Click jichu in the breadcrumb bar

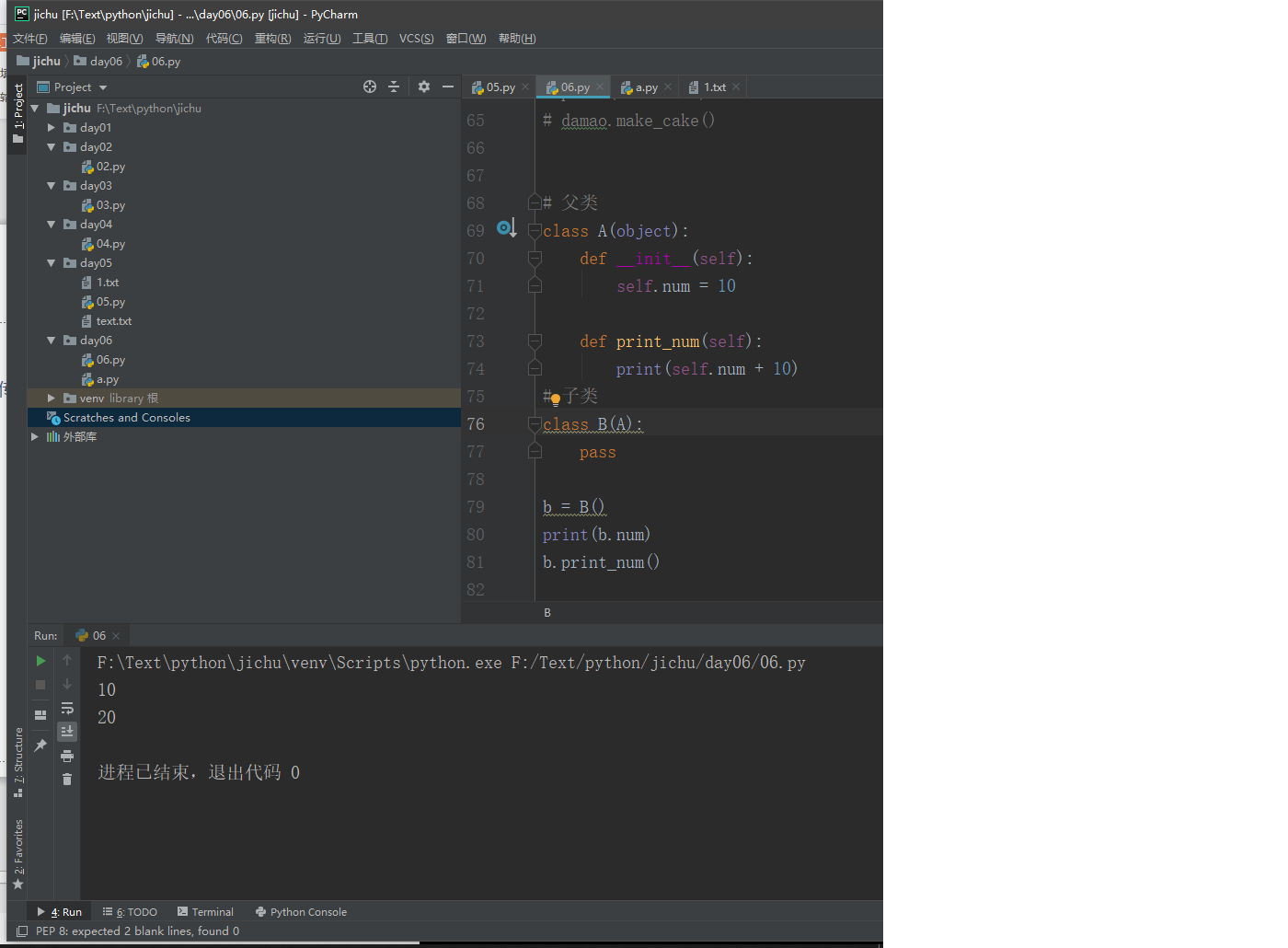pos(39,62)
